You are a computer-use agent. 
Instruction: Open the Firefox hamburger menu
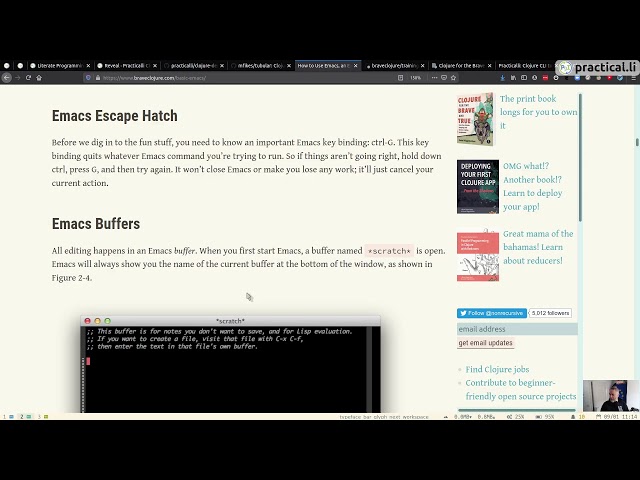click(x=633, y=78)
